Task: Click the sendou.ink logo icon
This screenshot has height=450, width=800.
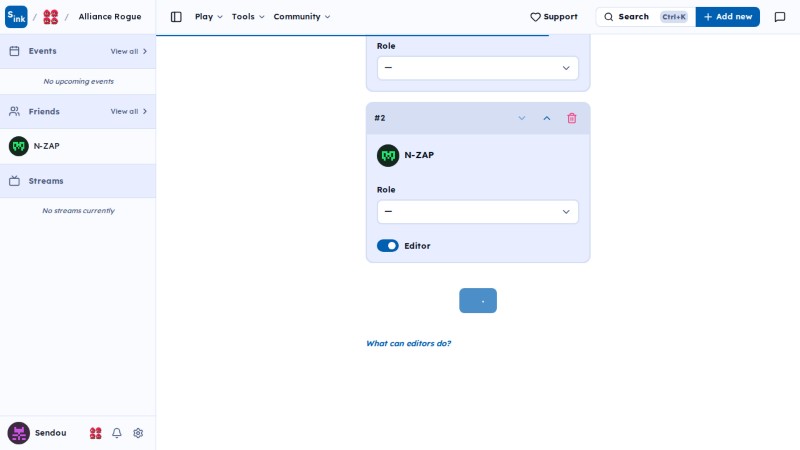Action: click(16, 17)
